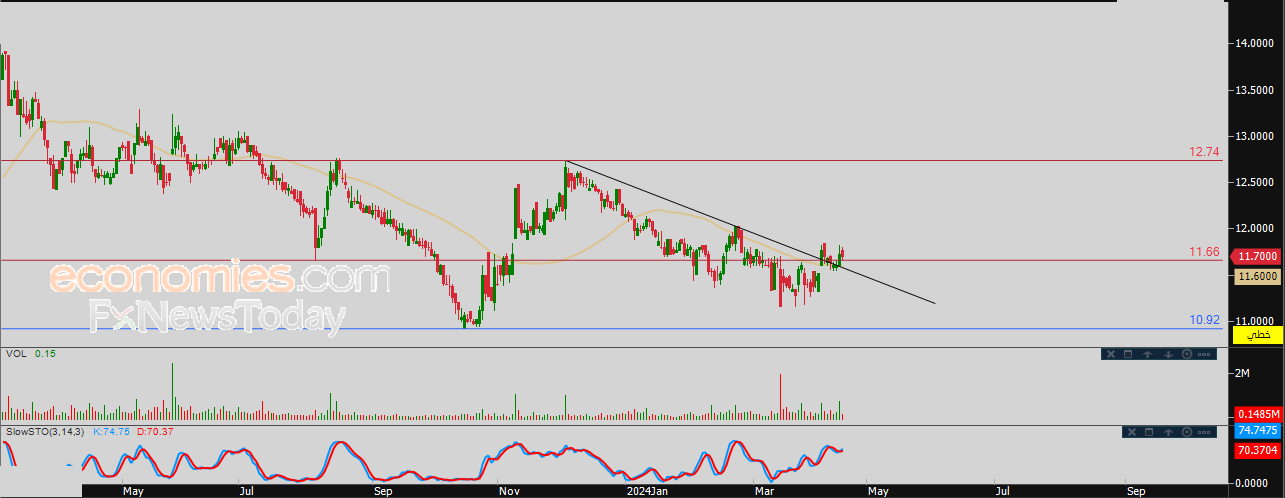1285x498 pixels.
Task: Click the May date on time axis
Action: pyautogui.click(x=133, y=492)
